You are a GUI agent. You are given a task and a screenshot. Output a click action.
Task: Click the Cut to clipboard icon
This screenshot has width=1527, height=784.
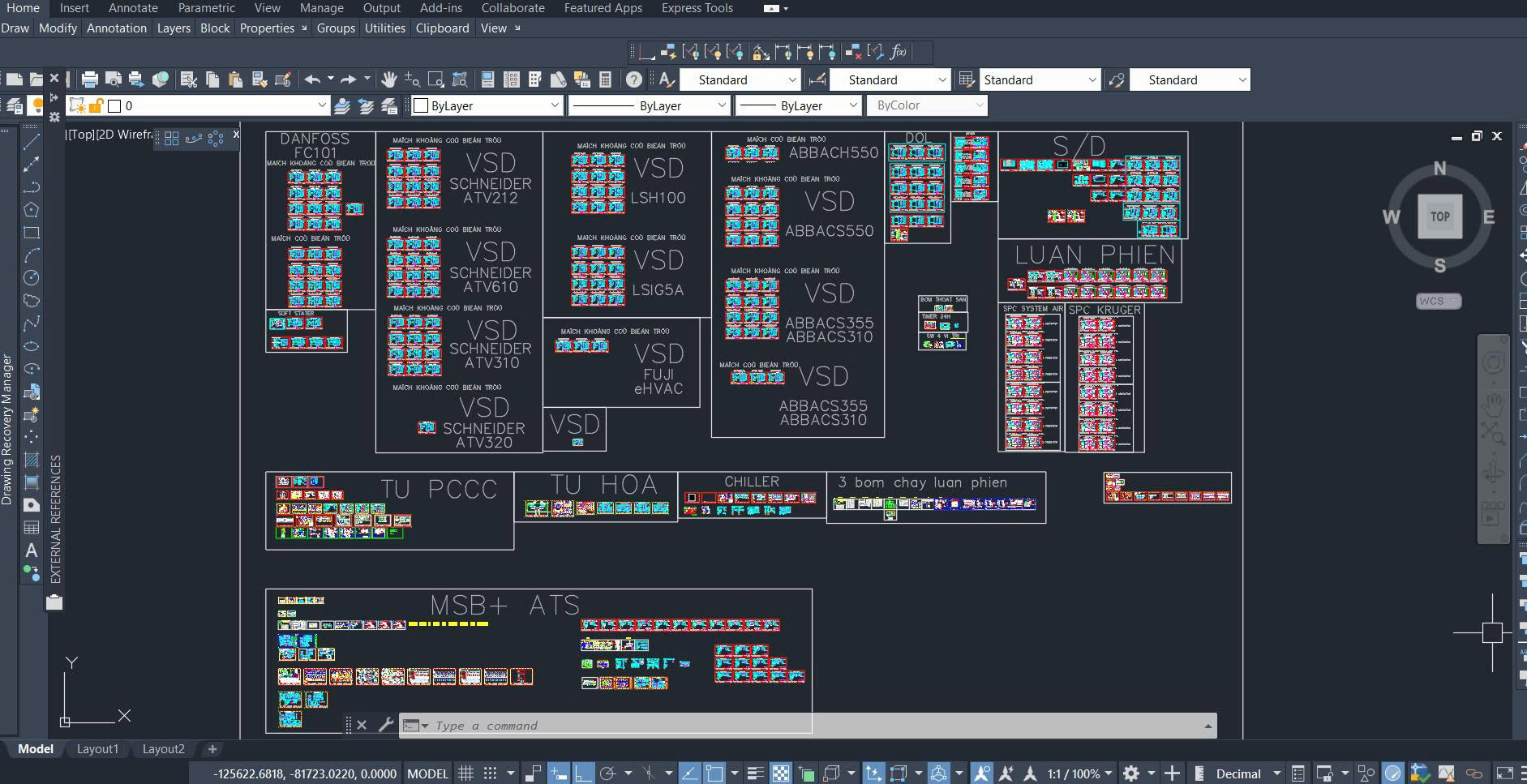189,79
